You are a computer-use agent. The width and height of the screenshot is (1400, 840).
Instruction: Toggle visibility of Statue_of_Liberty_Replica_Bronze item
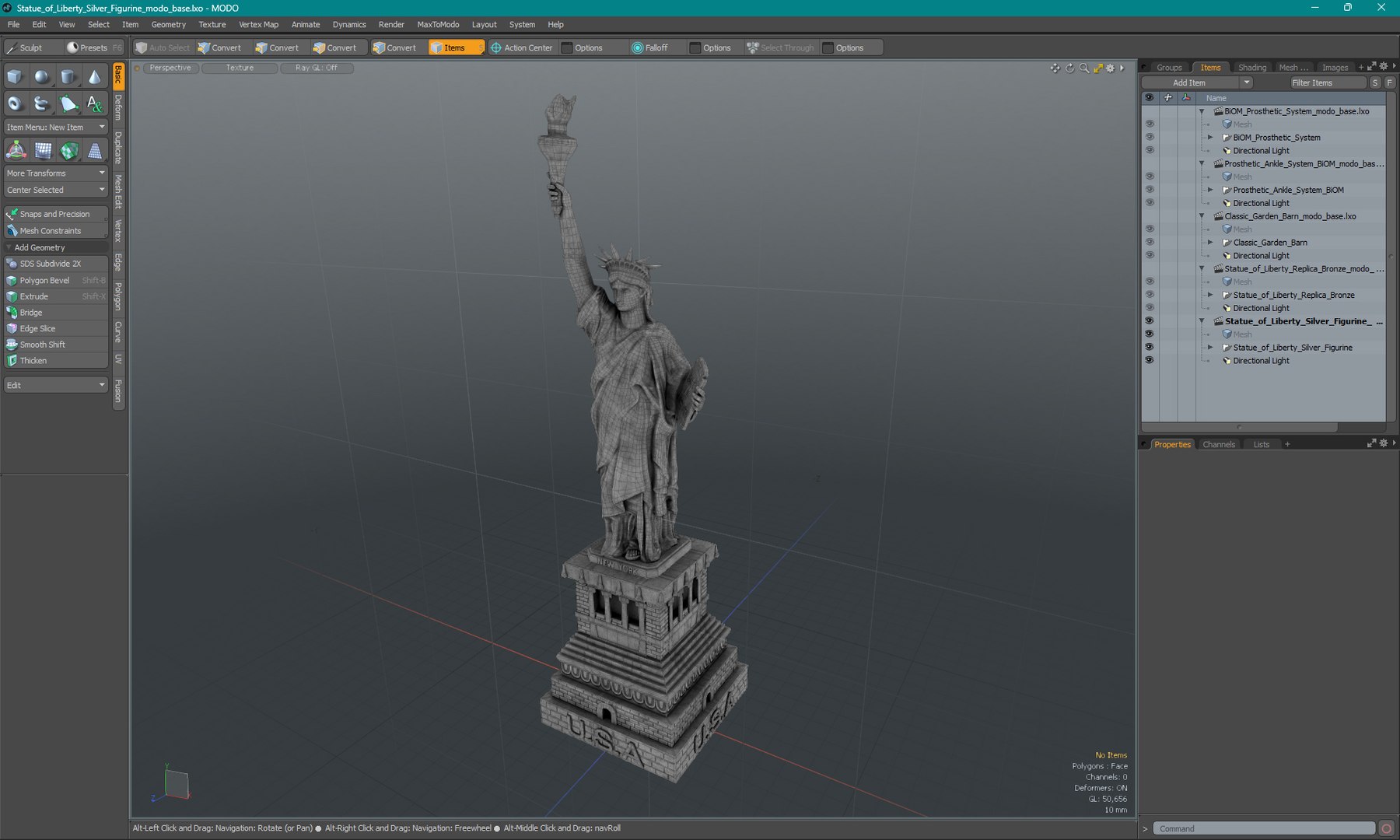pyautogui.click(x=1150, y=295)
